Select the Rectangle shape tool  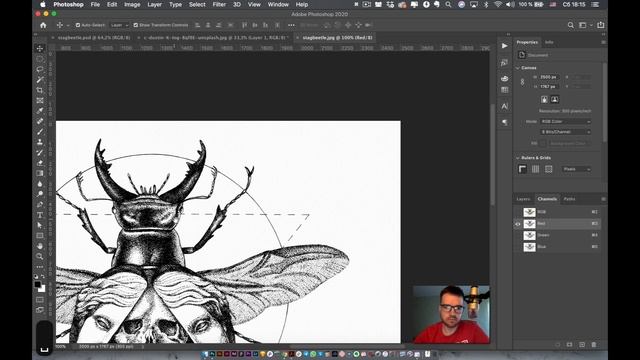click(40, 236)
